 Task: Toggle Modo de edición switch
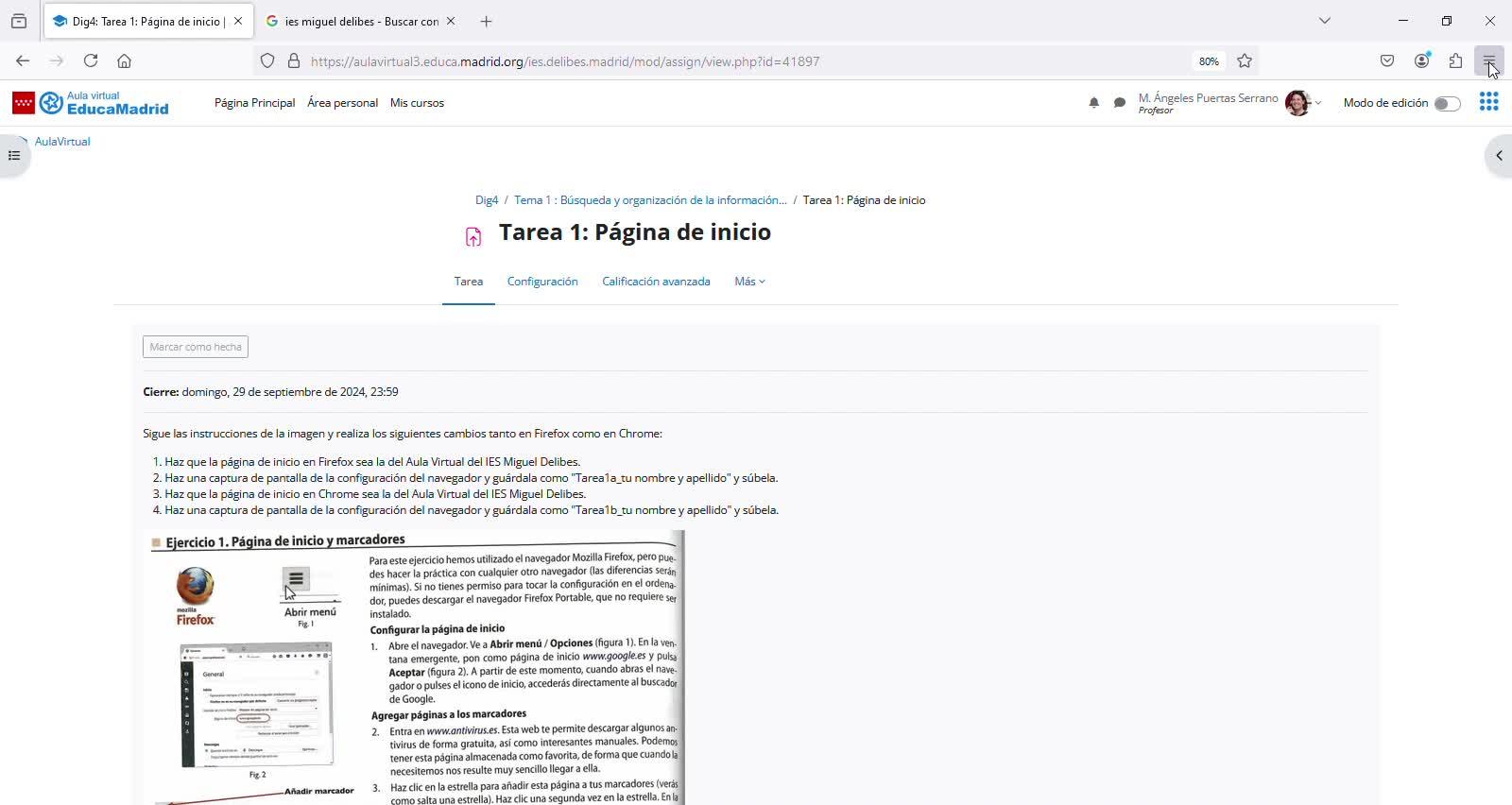[x=1447, y=104]
